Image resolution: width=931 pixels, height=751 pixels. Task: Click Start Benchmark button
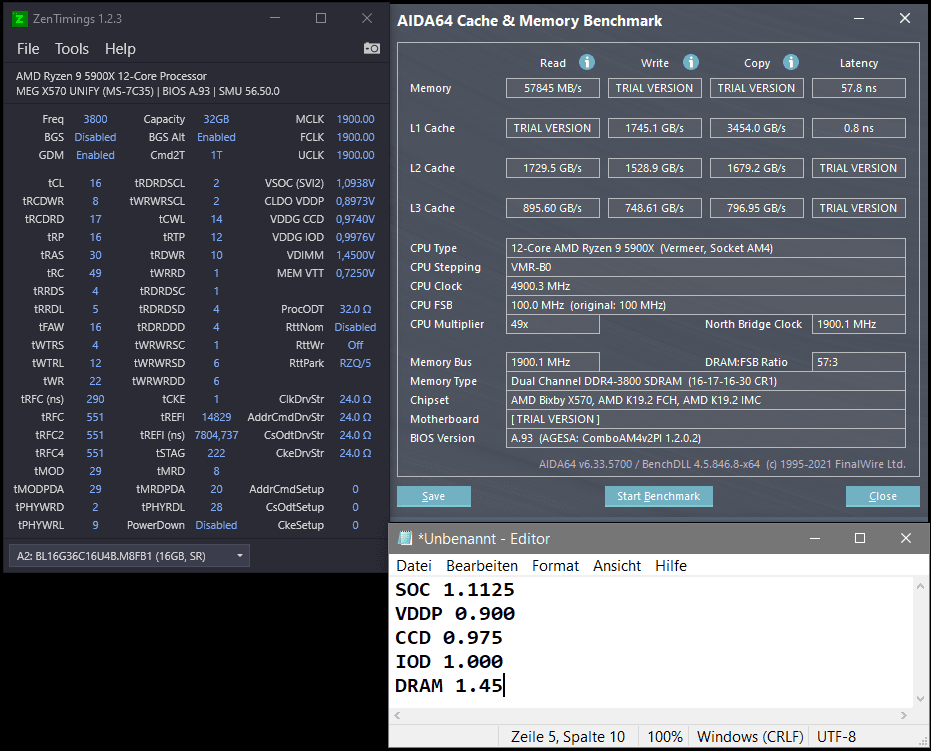[x=658, y=496]
